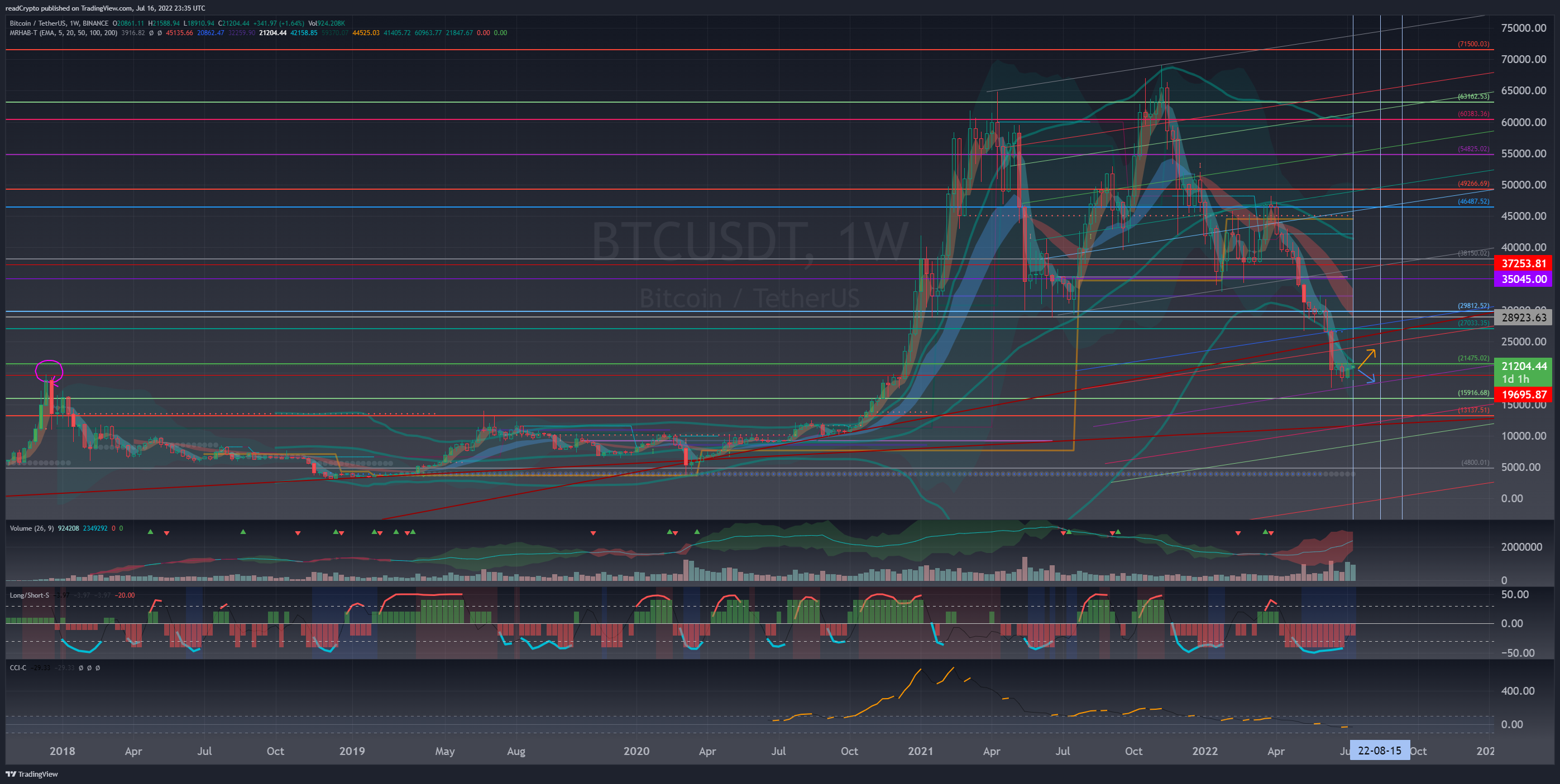Click the May label on time axis
The height and width of the screenshot is (784, 1560).
coord(445,751)
